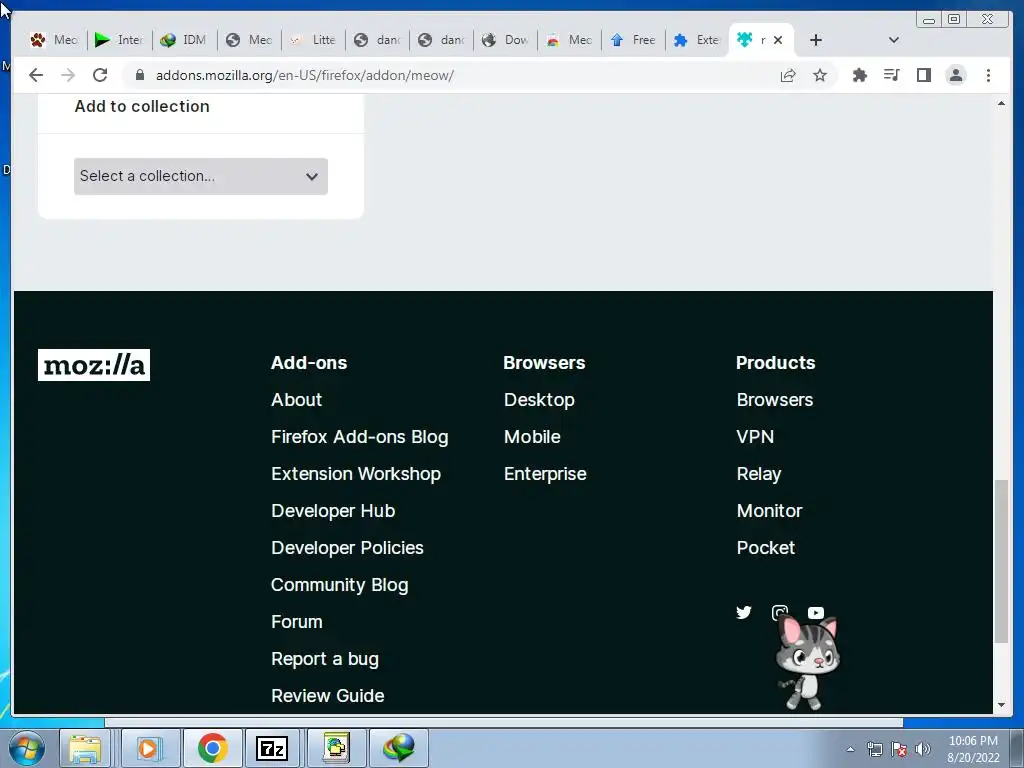This screenshot has width=1024, height=768.
Task: Switch to the Dow tab
Action: (505, 40)
